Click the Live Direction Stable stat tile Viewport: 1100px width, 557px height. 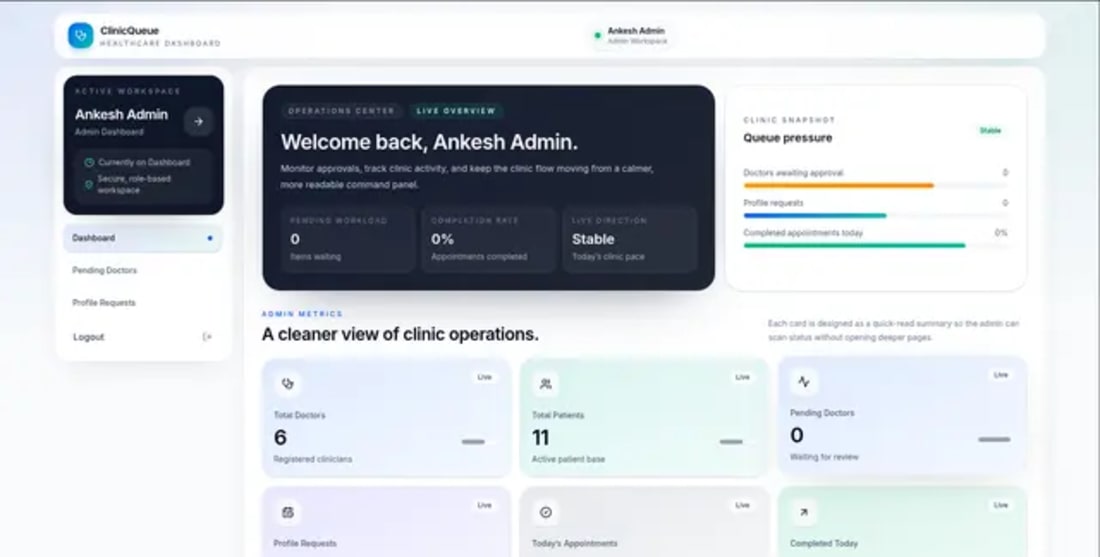[x=630, y=239]
